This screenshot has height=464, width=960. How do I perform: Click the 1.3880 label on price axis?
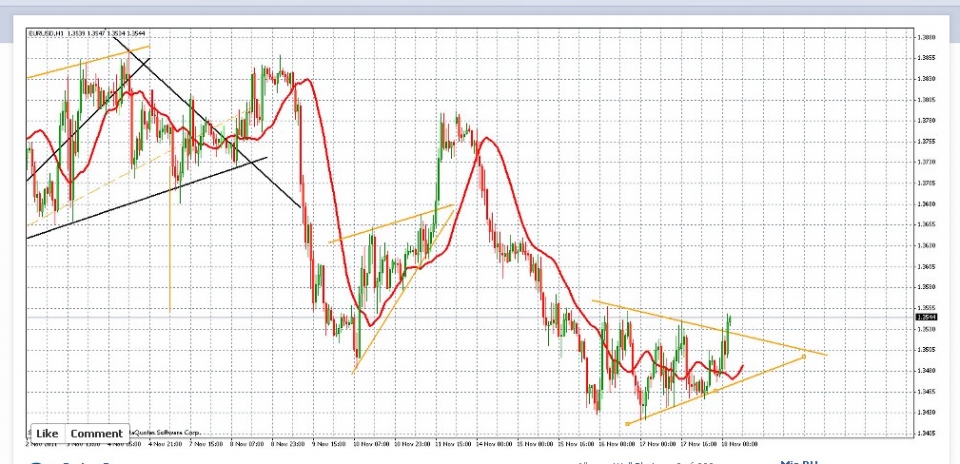click(925, 37)
